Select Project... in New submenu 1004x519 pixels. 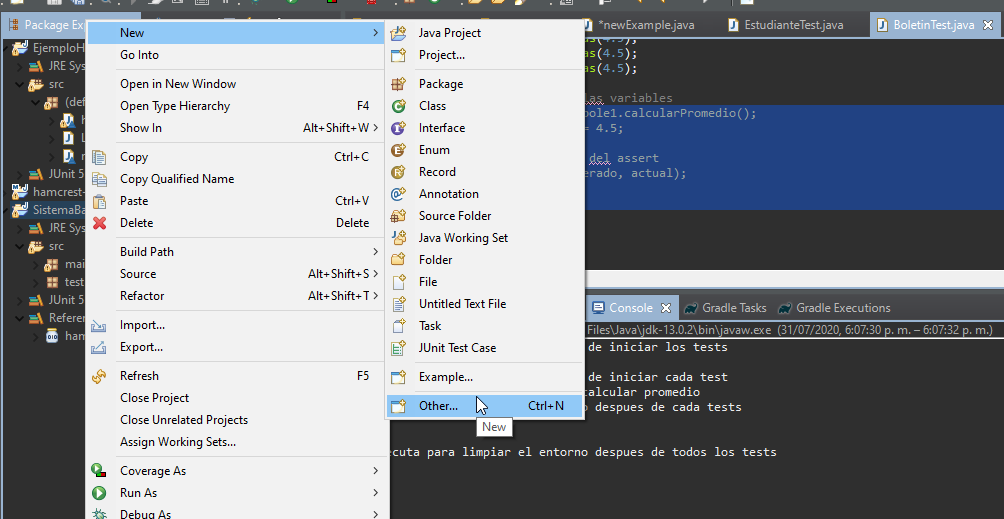tap(484, 55)
